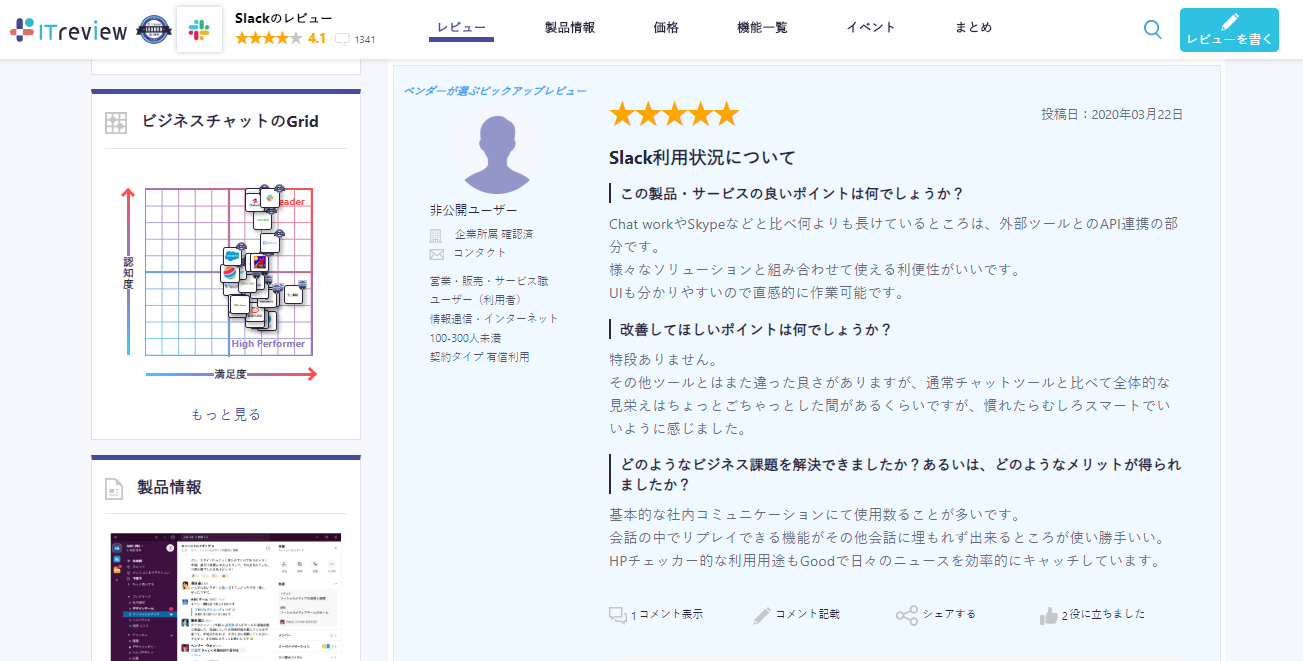Open the 機能一覧 tab
This screenshot has height=661, width=1303.
[x=764, y=29]
